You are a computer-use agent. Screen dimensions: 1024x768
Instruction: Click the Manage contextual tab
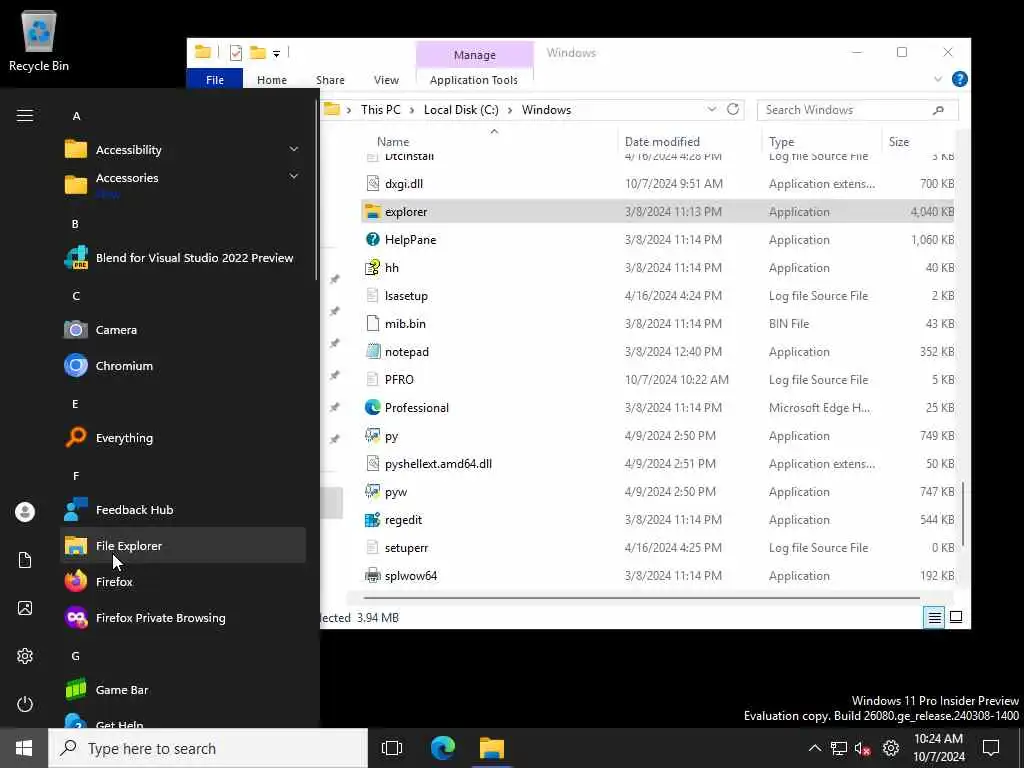coord(475,55)
